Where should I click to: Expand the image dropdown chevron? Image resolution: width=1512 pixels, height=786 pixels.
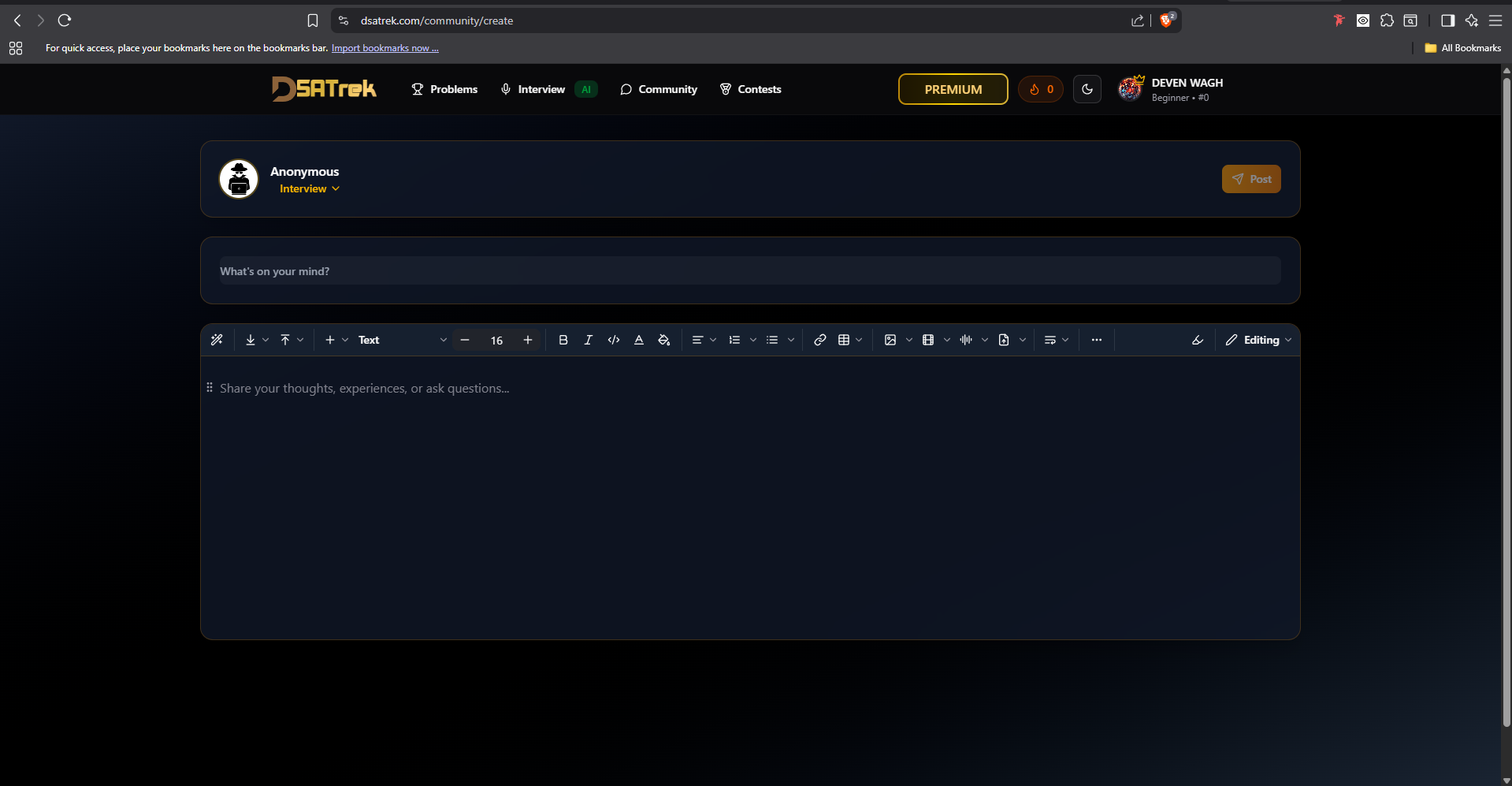click(x=909, y=340)
